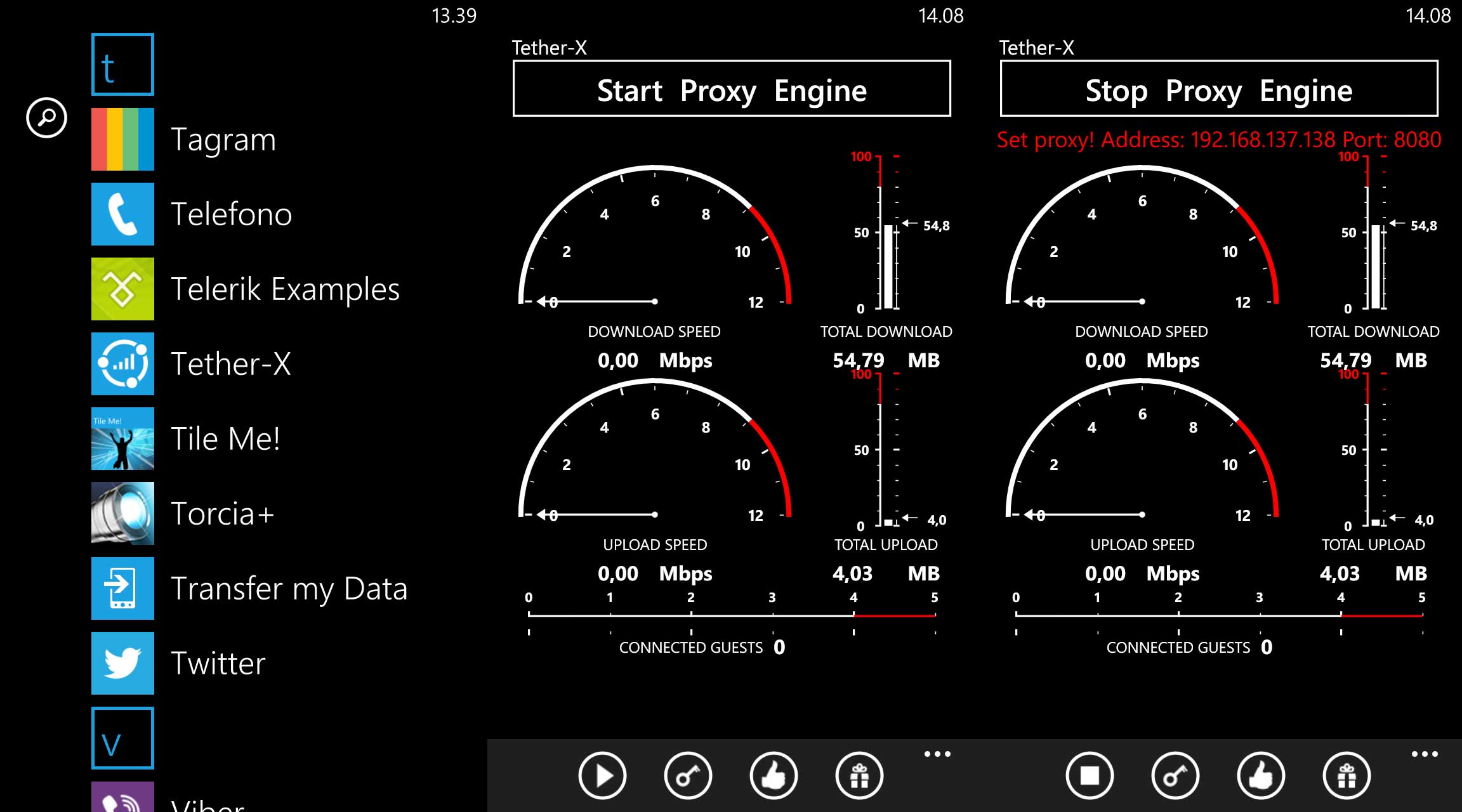Click '4,03 MB' total upload in right screen
The image size is (1462, 812).
(x=1373, y=573)
